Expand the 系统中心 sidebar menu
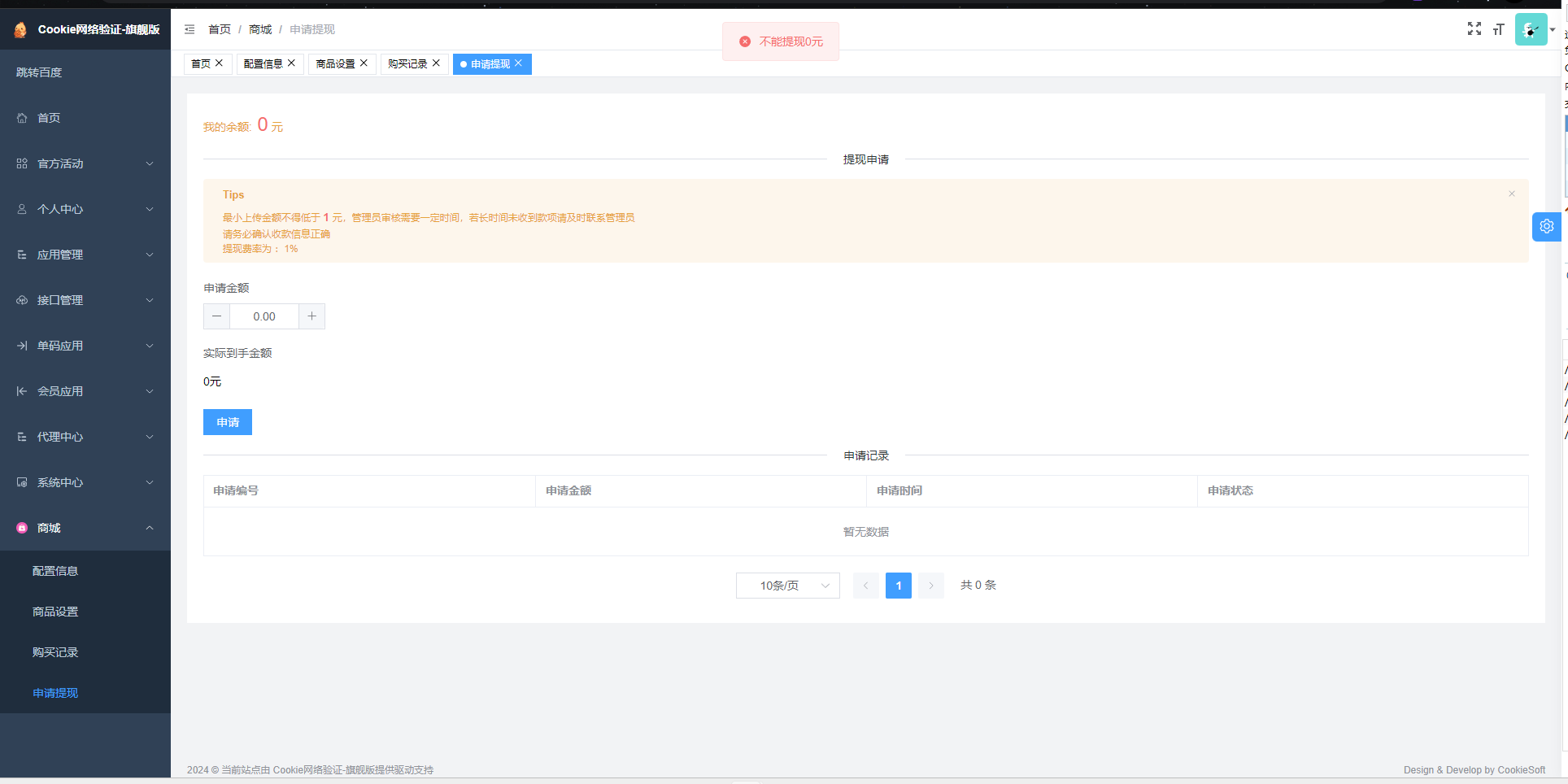This screenshot has height=784, width=1568. click(85, 482)
